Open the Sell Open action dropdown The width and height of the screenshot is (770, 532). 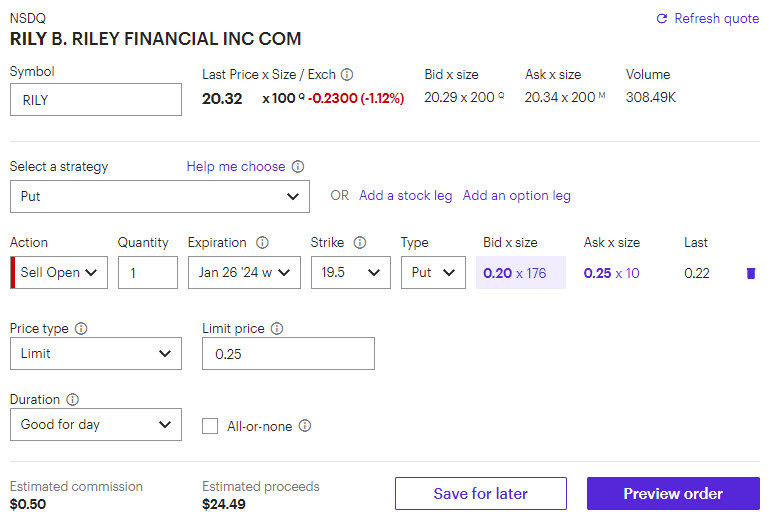pyautogui.click(x=60, y=273)
